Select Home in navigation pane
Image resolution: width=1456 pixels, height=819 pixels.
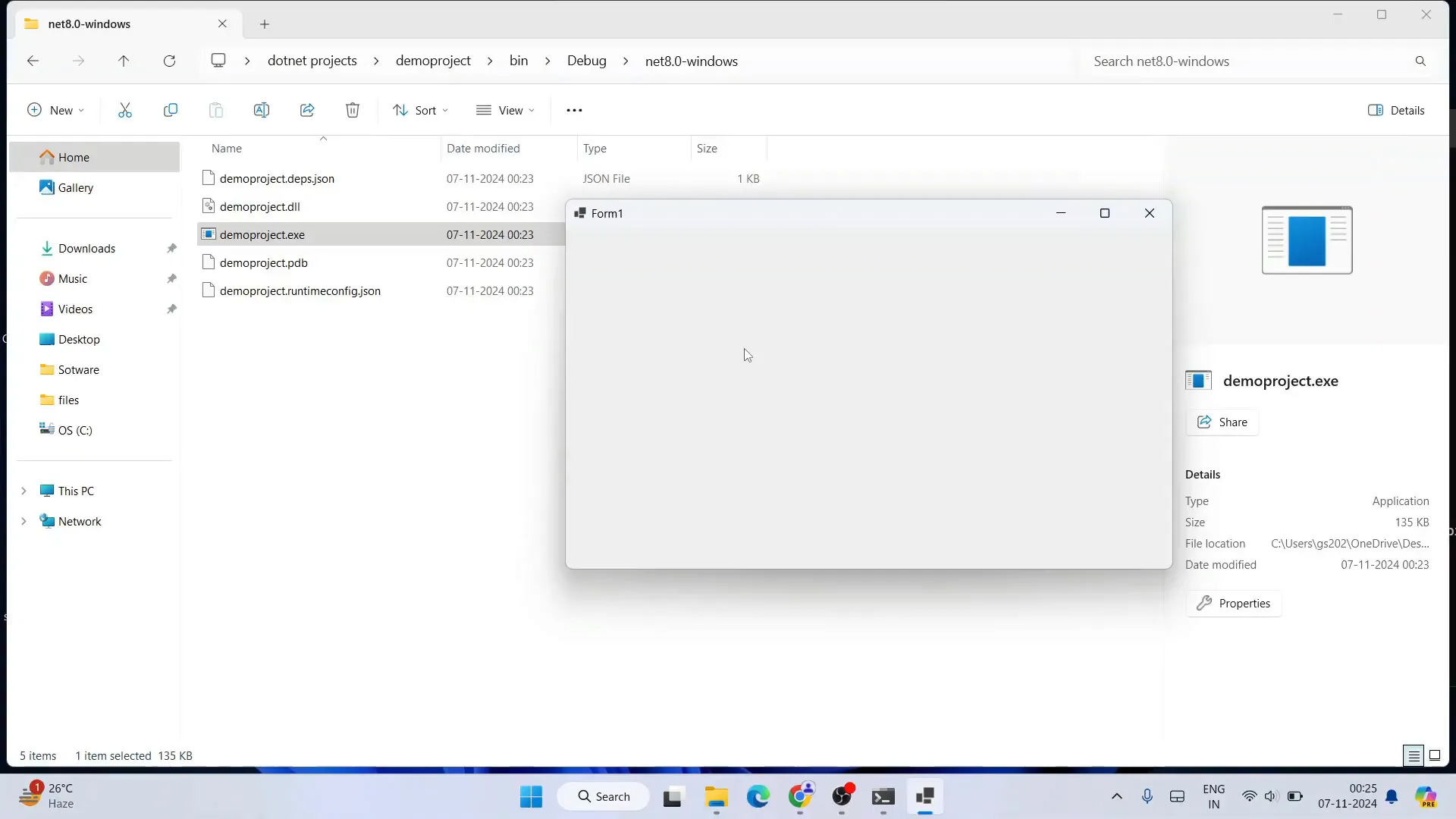pos(95,158)
